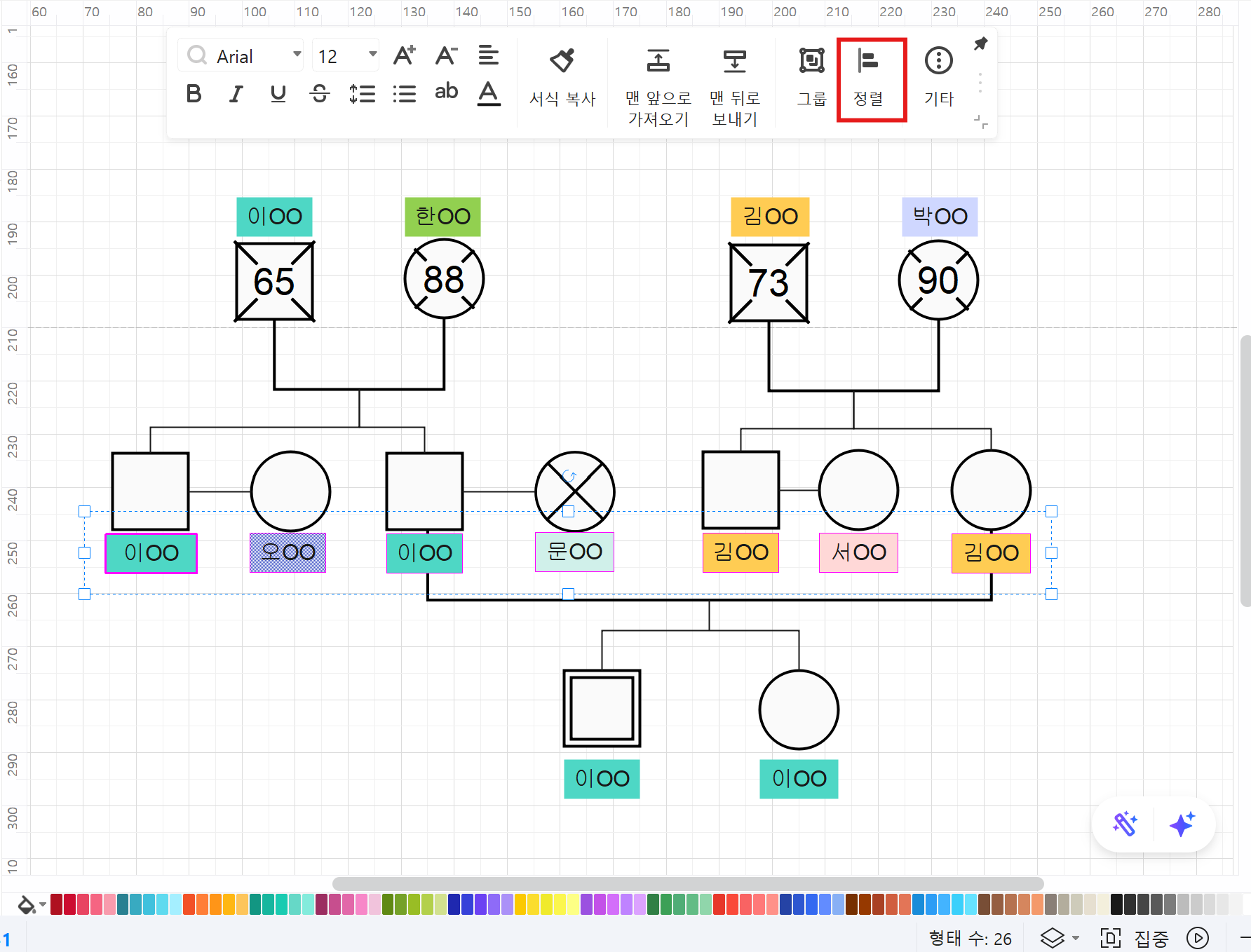Click the Format Painter (서식 복사) icon
The height and width of the screenshot is (952, 1251).
point(562,62)
